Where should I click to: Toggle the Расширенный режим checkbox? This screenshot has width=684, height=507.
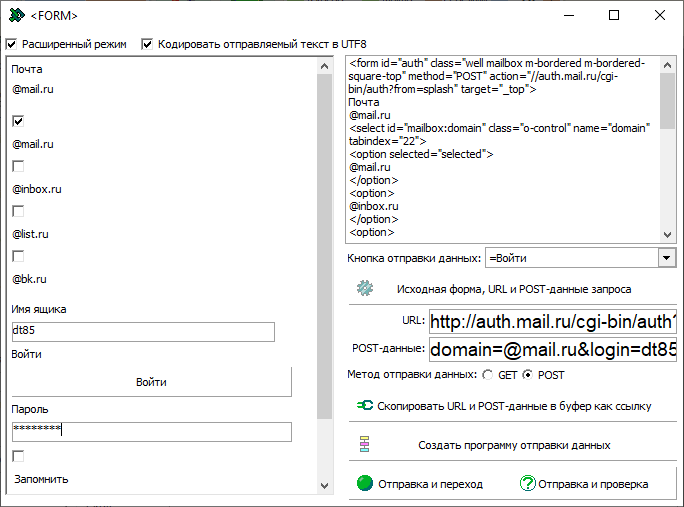point(11,44)
